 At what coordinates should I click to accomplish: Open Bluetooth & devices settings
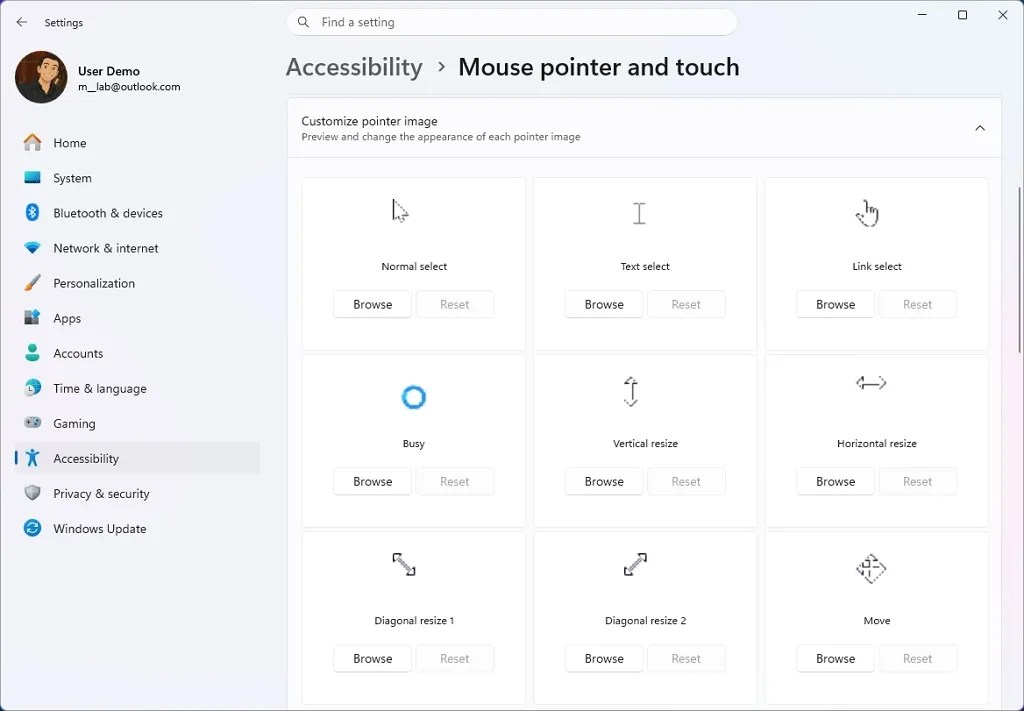[137, 213]
